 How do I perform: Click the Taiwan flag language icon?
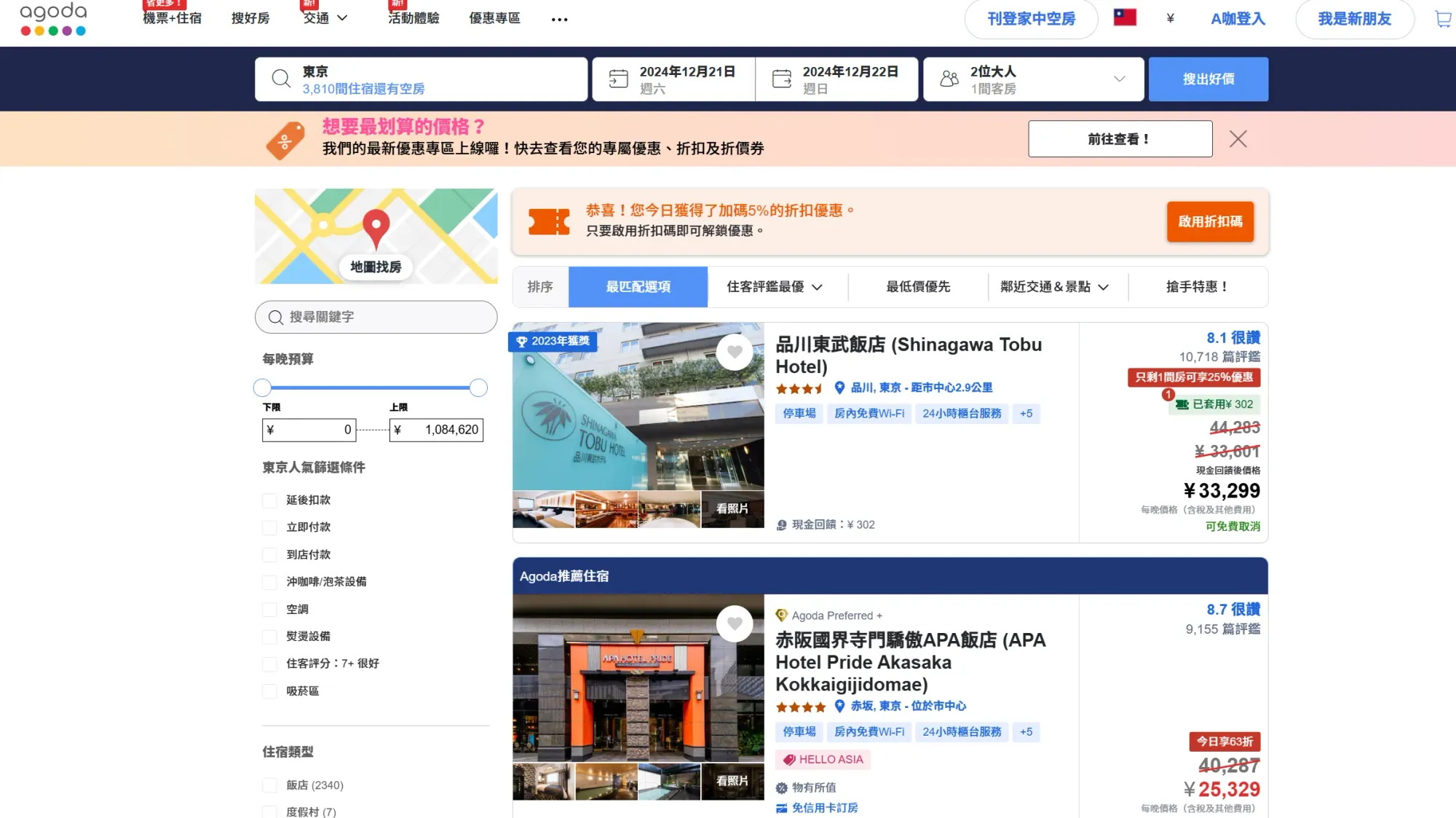click(x=1125, y=17)
